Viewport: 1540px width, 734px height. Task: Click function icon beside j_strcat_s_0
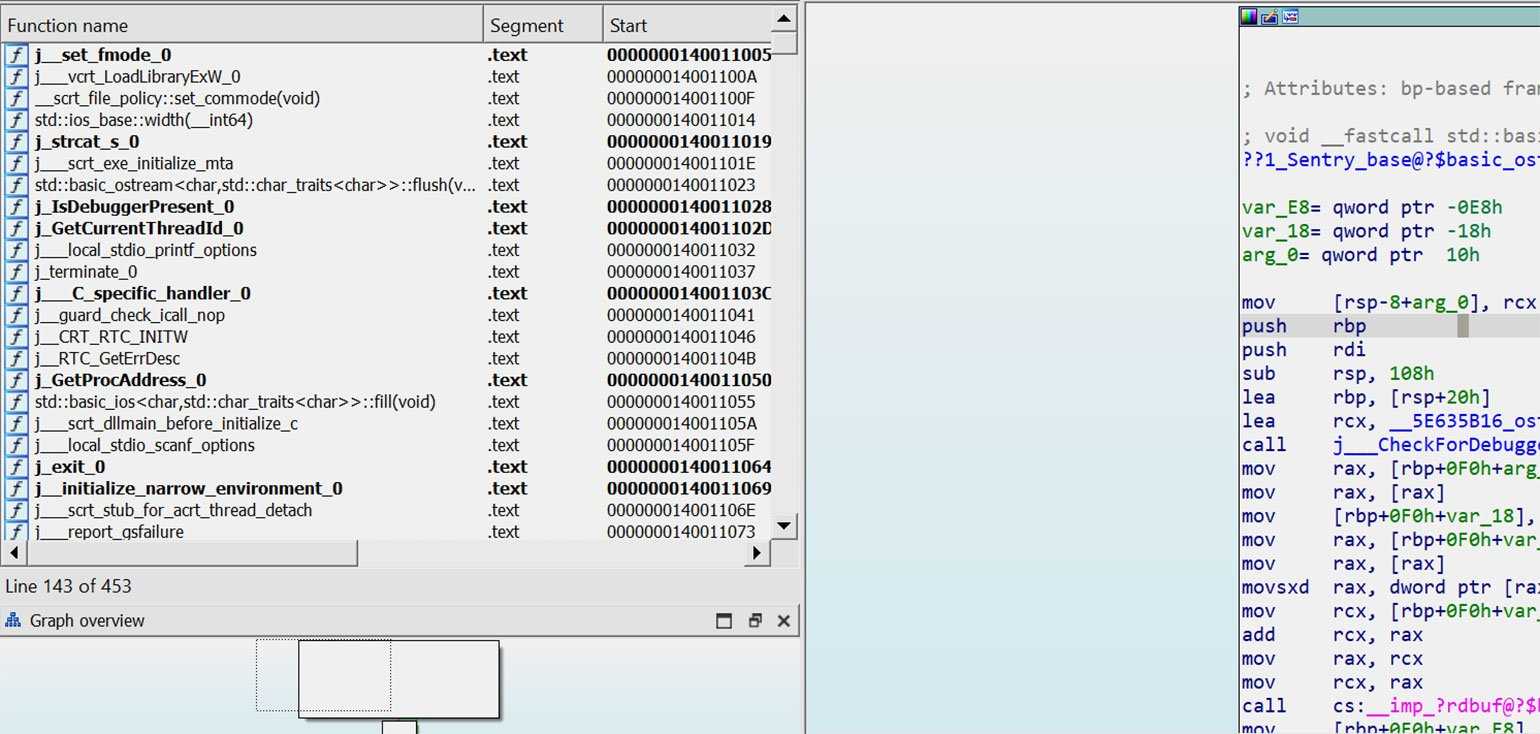click(16, 142)
